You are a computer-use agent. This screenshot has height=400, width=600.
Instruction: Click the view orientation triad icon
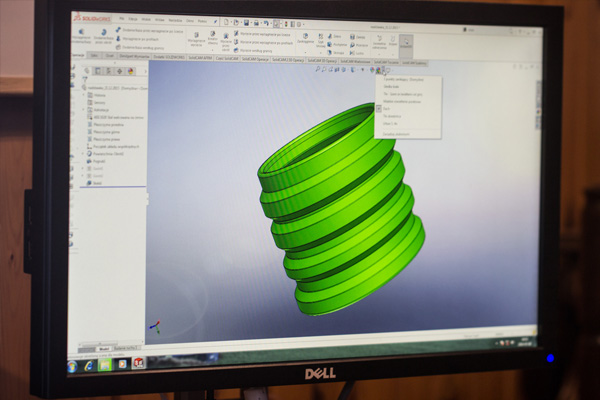coord(153,326)
